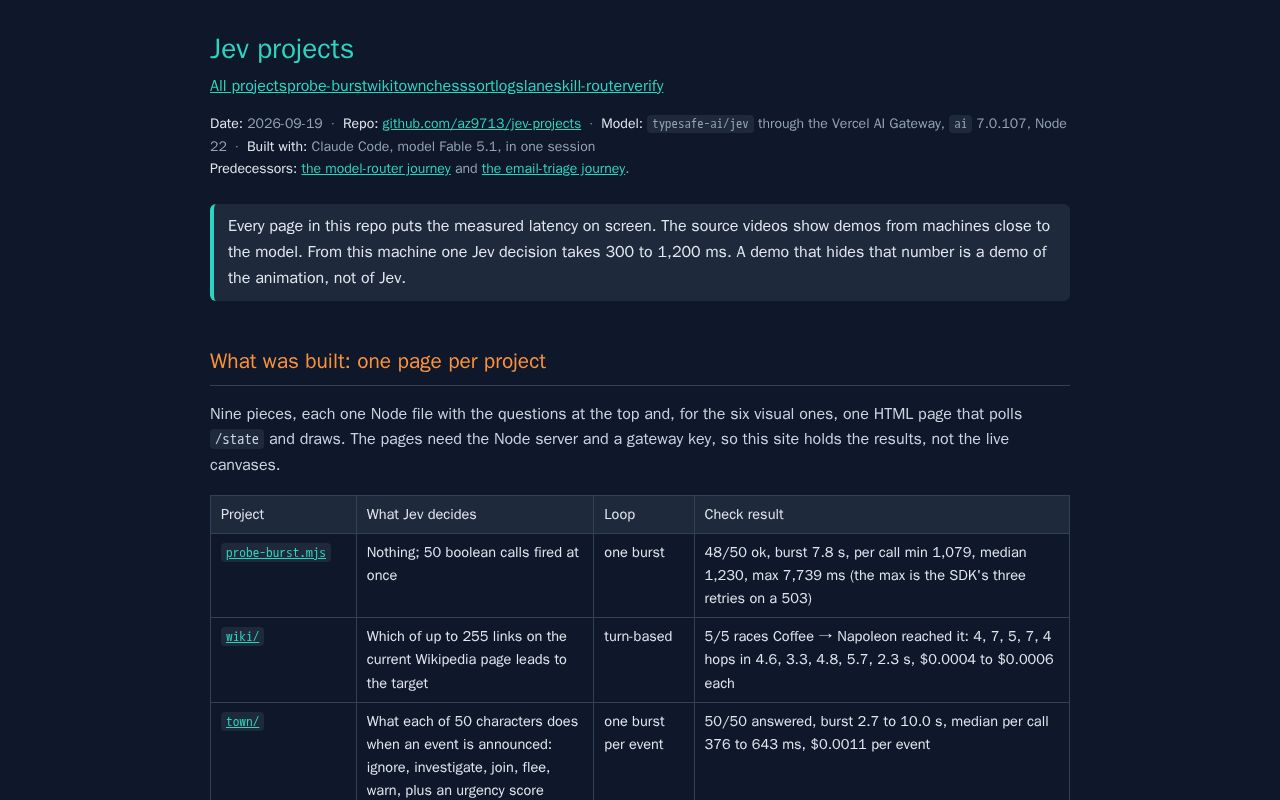Click the 'ai' code label near 7.0.107
Image resolution: width=1280 pixels, height=800 pixels.
960,124
